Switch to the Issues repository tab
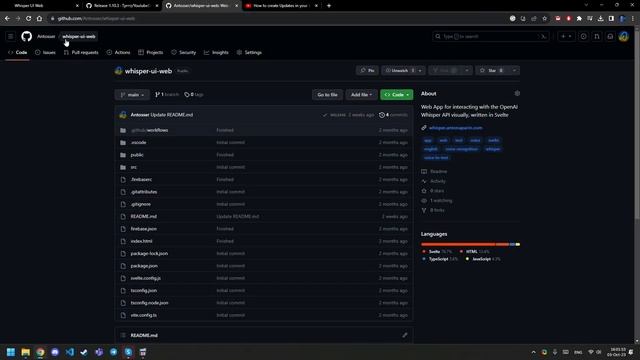 tap(45, 53)
